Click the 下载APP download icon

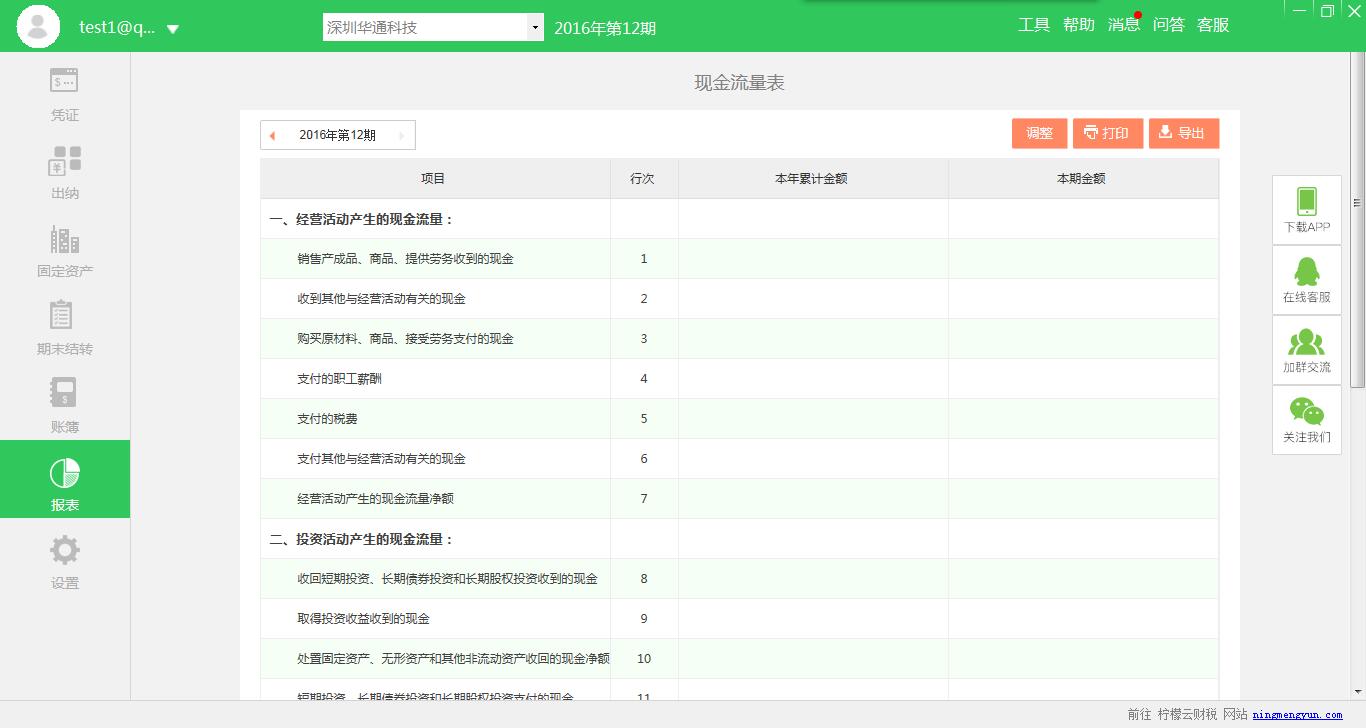1306,208
